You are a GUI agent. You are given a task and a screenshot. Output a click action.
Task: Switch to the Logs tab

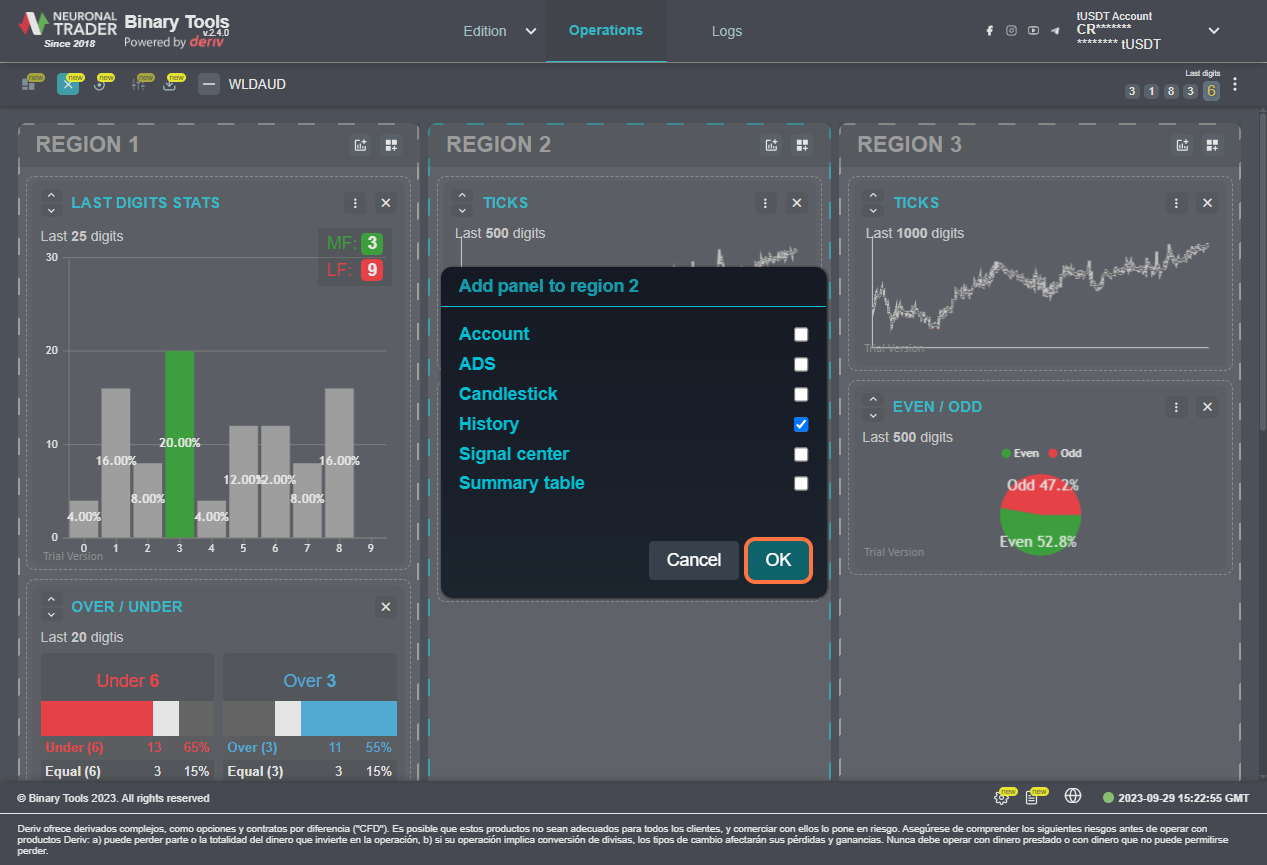pos(727,31)
